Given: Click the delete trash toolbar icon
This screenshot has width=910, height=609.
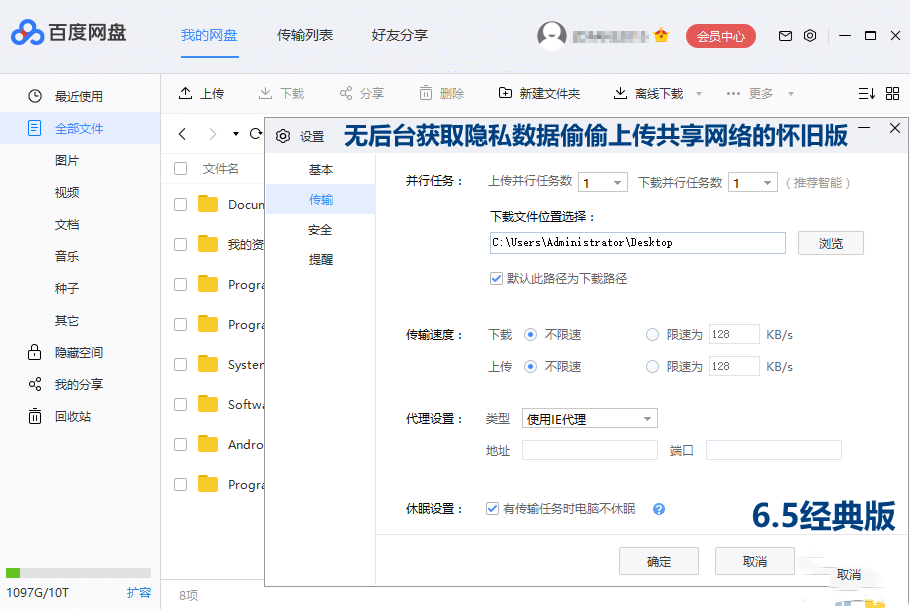Looking at the screenshot, I should click(x=426, y=93).
